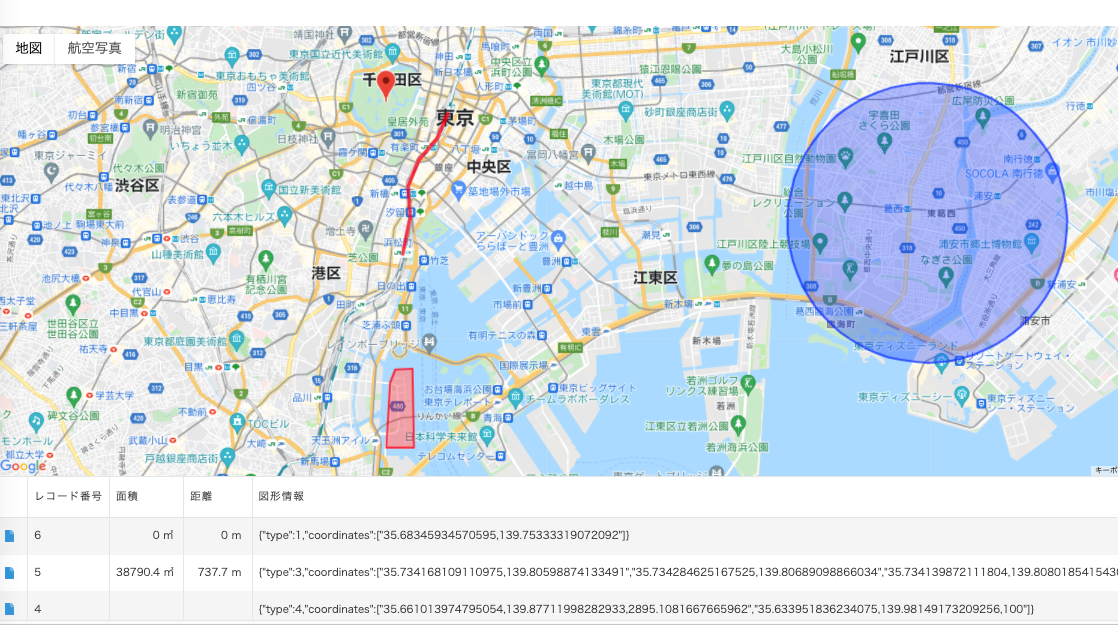Image resolution: width=1118 pixels, height=625 pixels.
Task: Click 江戸川区陸上競技場 stadium icon
Action: (820, 243)
